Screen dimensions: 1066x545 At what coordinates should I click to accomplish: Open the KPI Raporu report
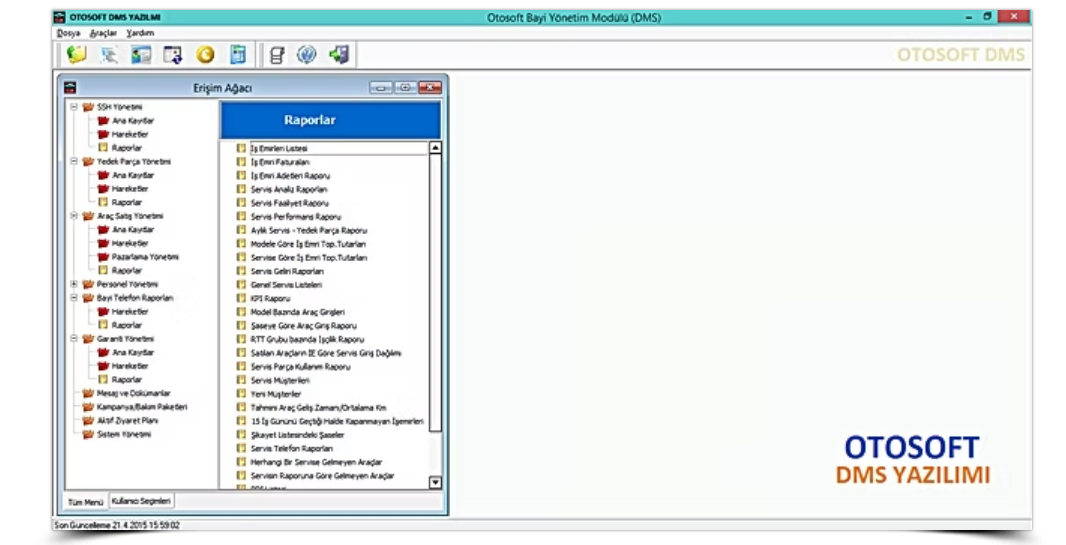click(269, 298)
